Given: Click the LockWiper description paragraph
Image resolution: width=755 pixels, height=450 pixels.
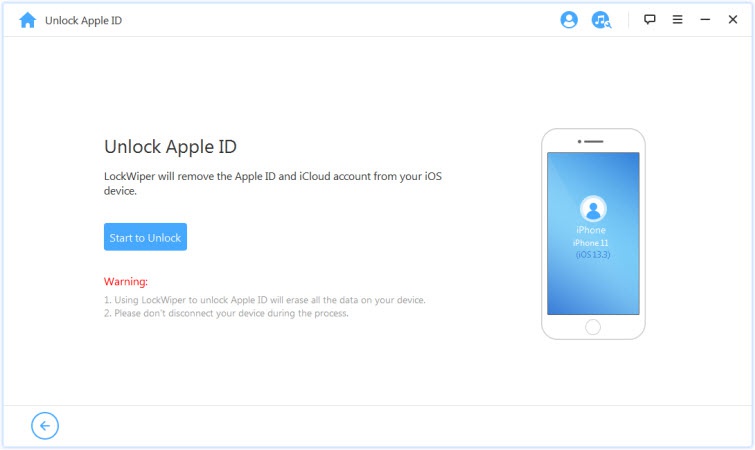Looking at the screenshot, I should coord(273,183).
